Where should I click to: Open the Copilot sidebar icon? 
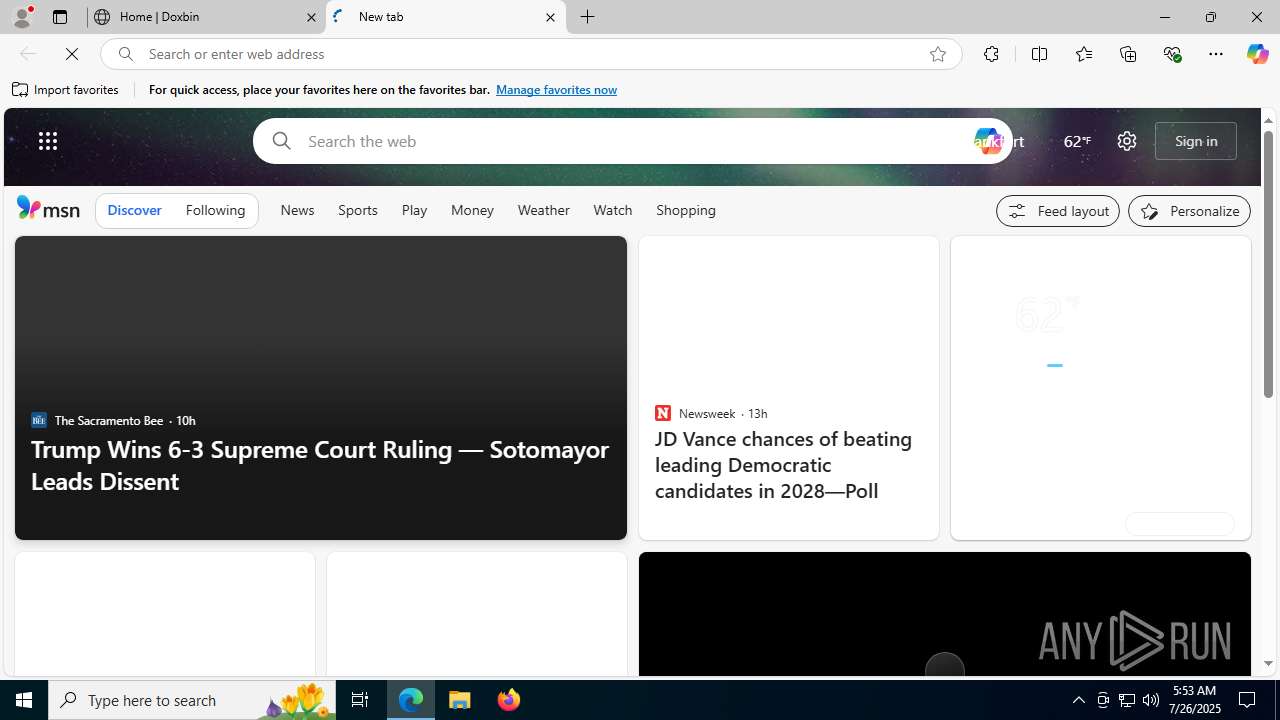tap(1257, 54)
